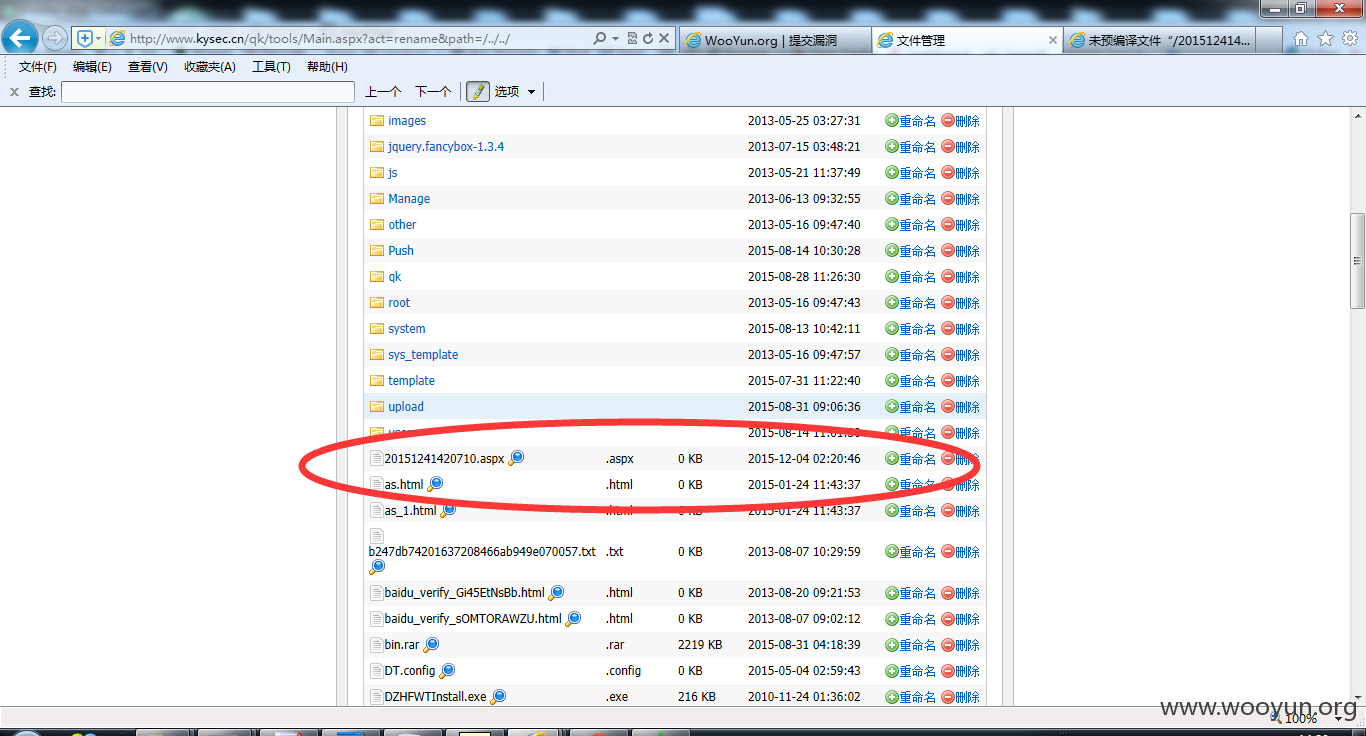Click inside the 查找 text field

click(208, 91)
